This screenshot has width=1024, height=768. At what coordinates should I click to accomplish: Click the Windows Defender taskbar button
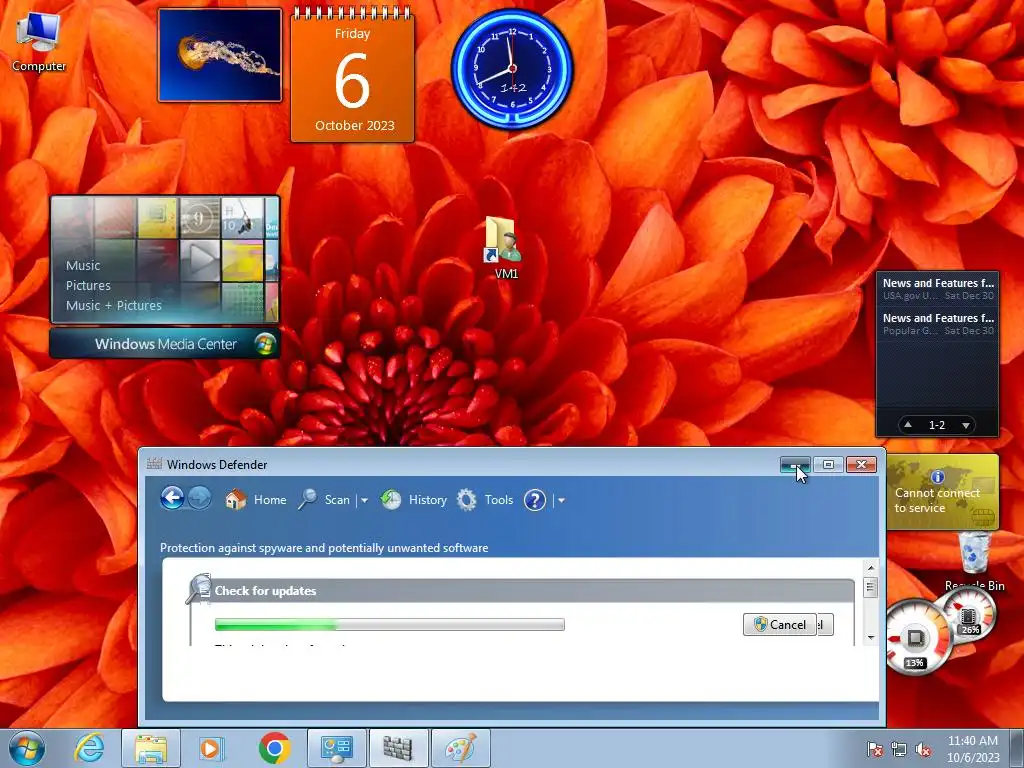[x=398, y=748]
